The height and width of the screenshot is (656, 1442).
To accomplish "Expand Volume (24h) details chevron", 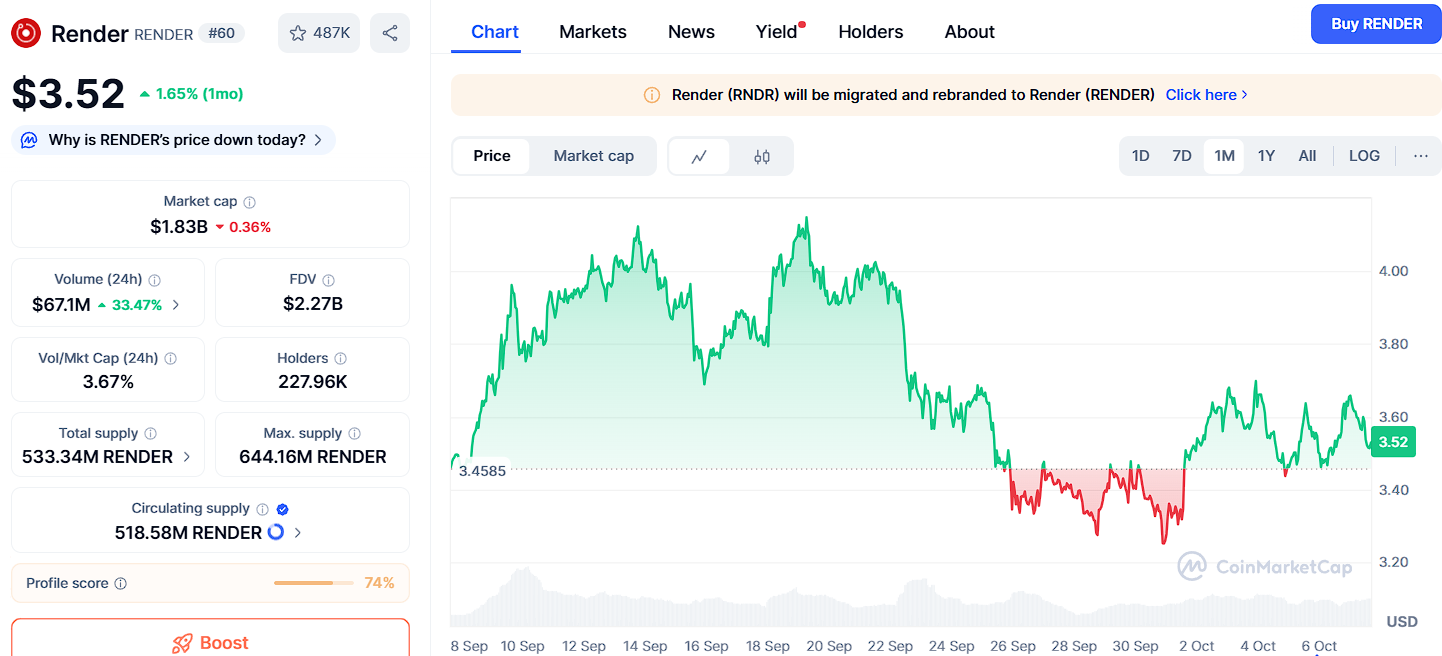I will tap(176, 305).
